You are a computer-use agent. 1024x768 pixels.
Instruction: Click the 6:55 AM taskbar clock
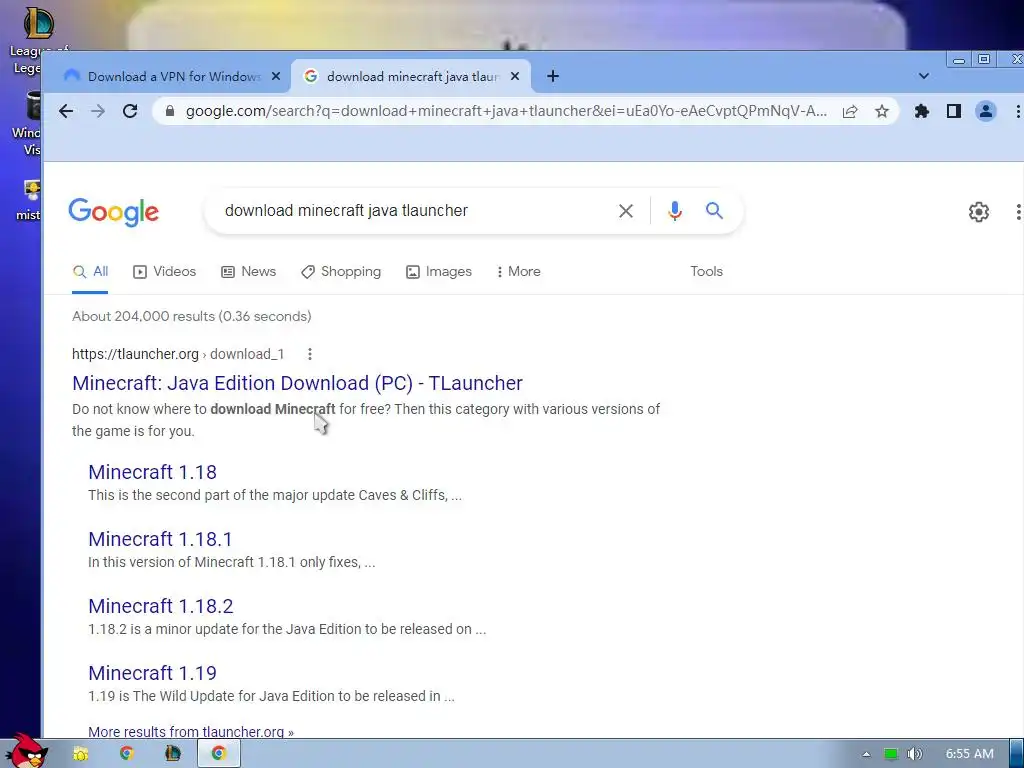tap(969, 754)
